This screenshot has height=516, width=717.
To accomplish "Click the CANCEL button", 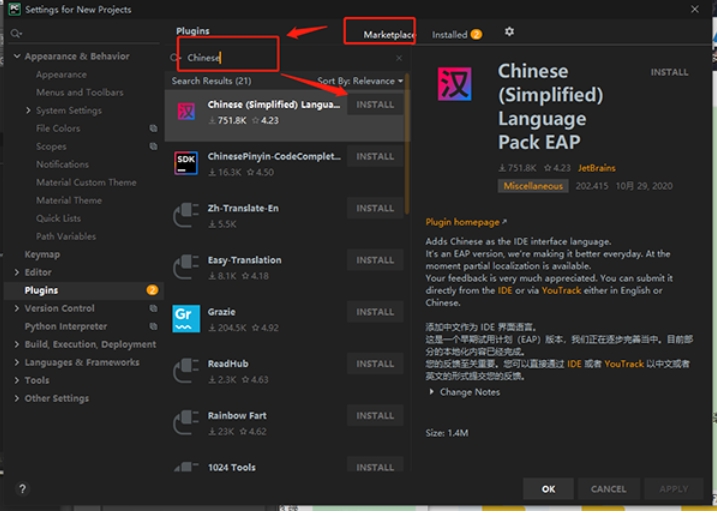I will [608, 489].
